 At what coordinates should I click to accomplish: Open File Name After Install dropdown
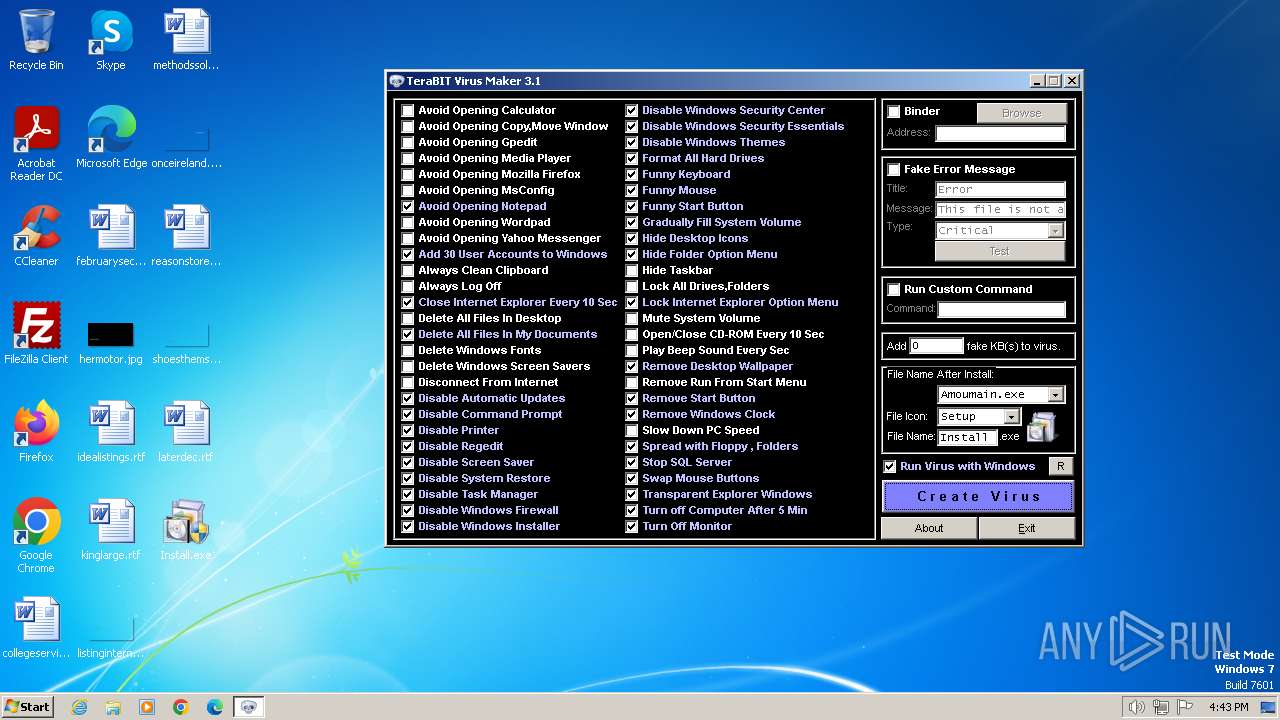(x=1055, y=395)
